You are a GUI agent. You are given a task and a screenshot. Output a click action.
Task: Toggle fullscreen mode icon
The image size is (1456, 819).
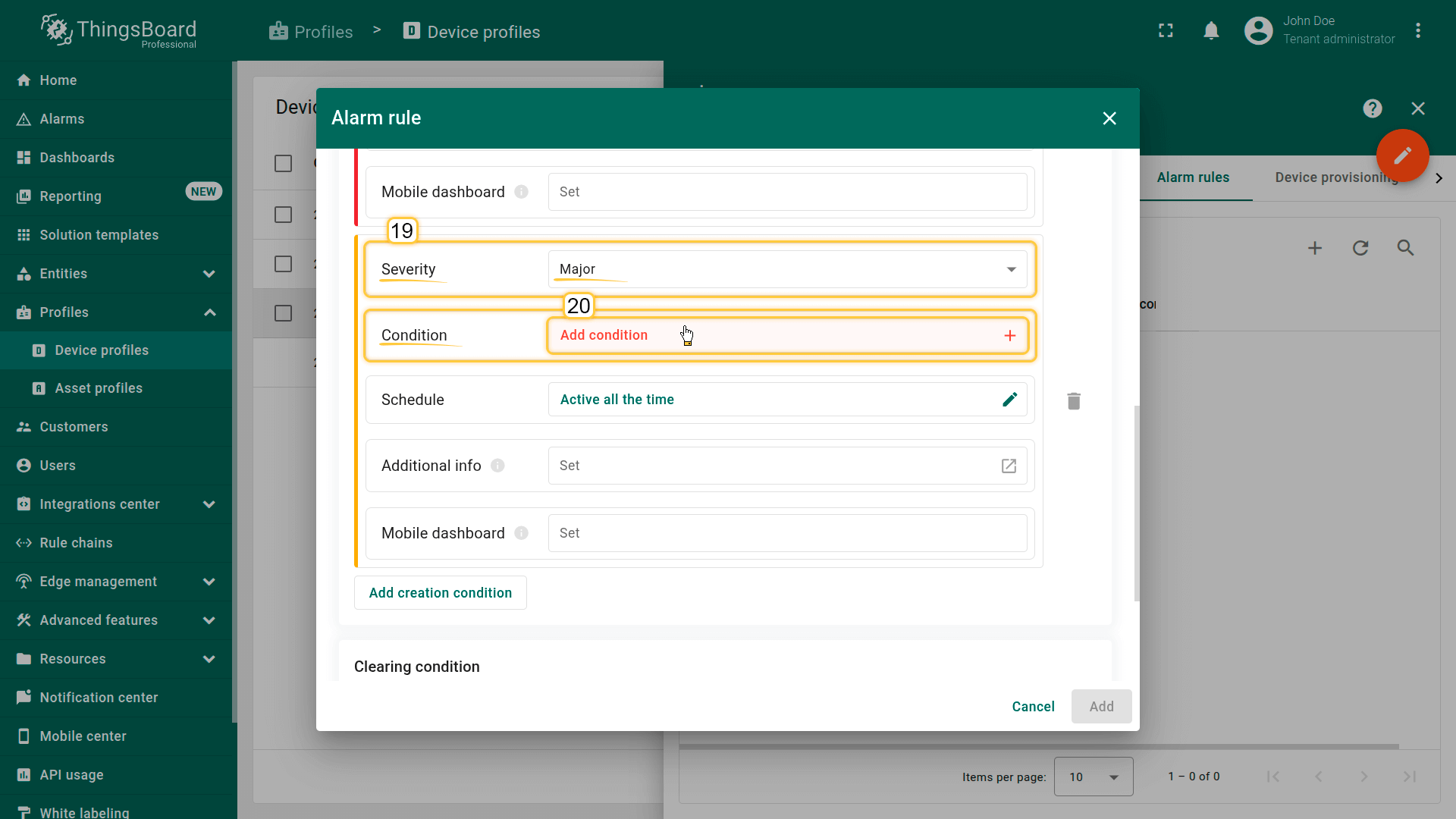point(1166,31)
